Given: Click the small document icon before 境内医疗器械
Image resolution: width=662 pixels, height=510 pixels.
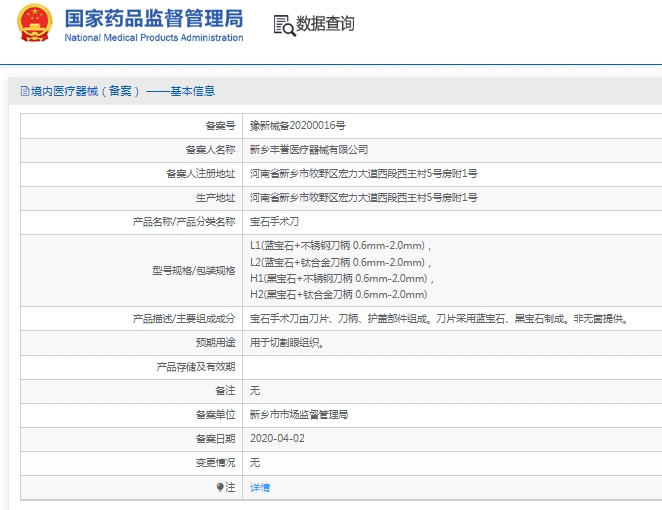Looking at the screenshot, I should [x=25, y=91].
